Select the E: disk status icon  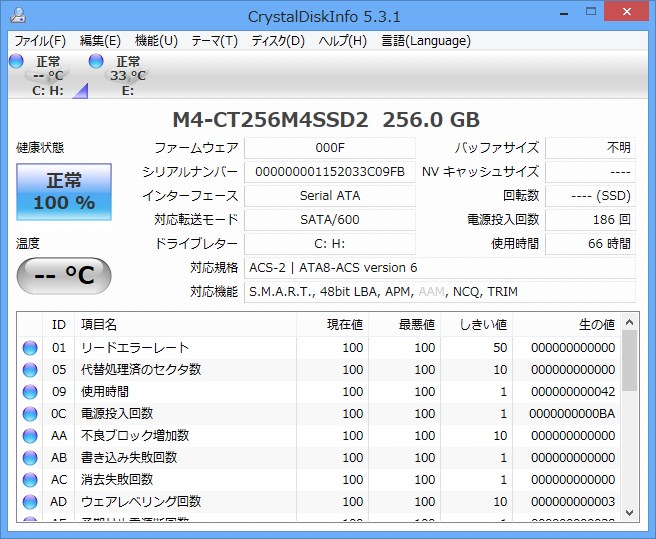(x=96, y=62)
